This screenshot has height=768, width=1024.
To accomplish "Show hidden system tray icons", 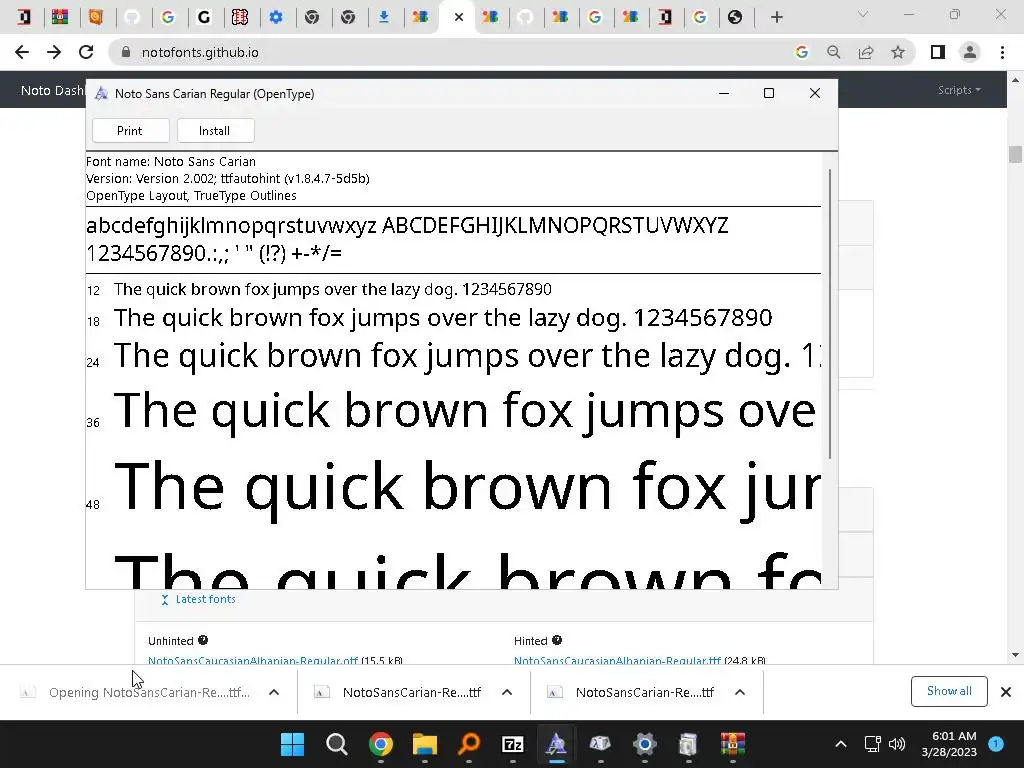I will (x=841, y=744).
